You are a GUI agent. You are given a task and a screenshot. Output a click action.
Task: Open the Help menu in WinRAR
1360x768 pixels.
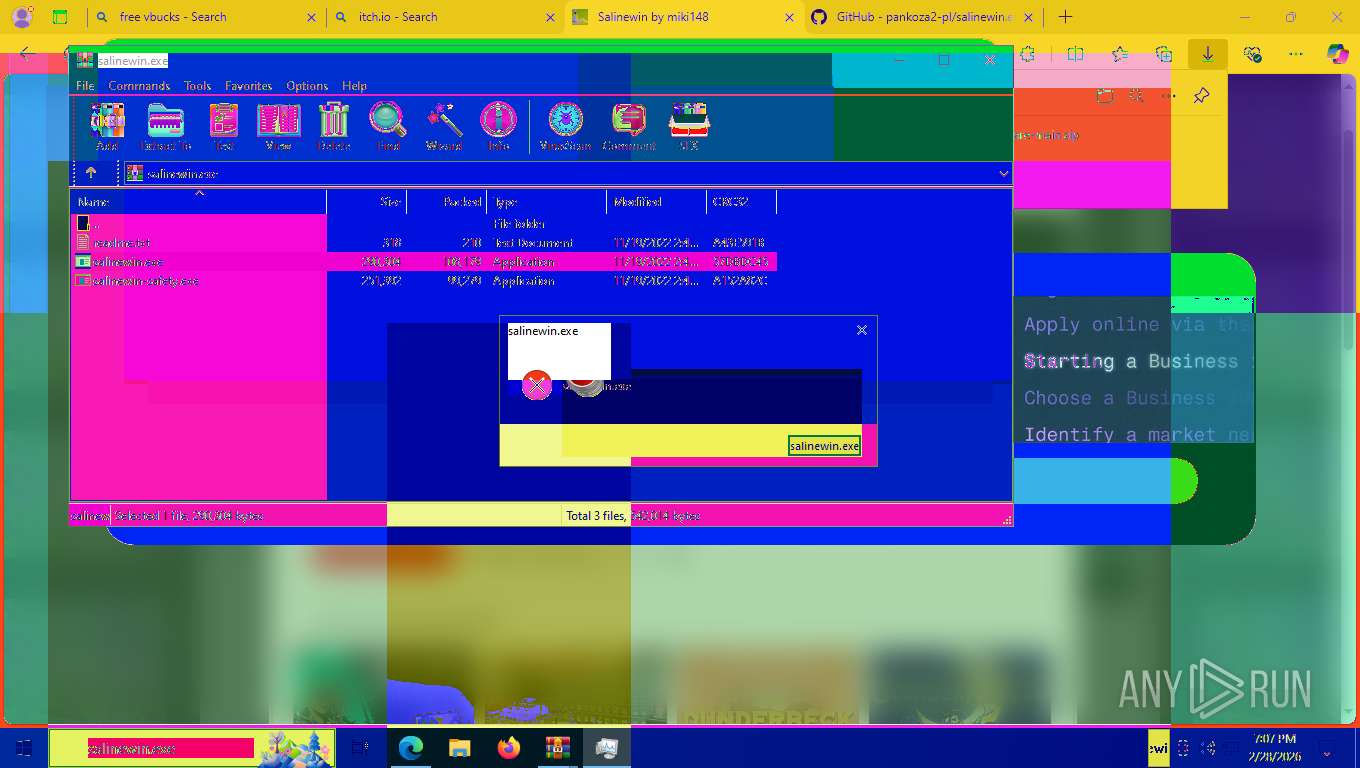click(x=354, y=86)
